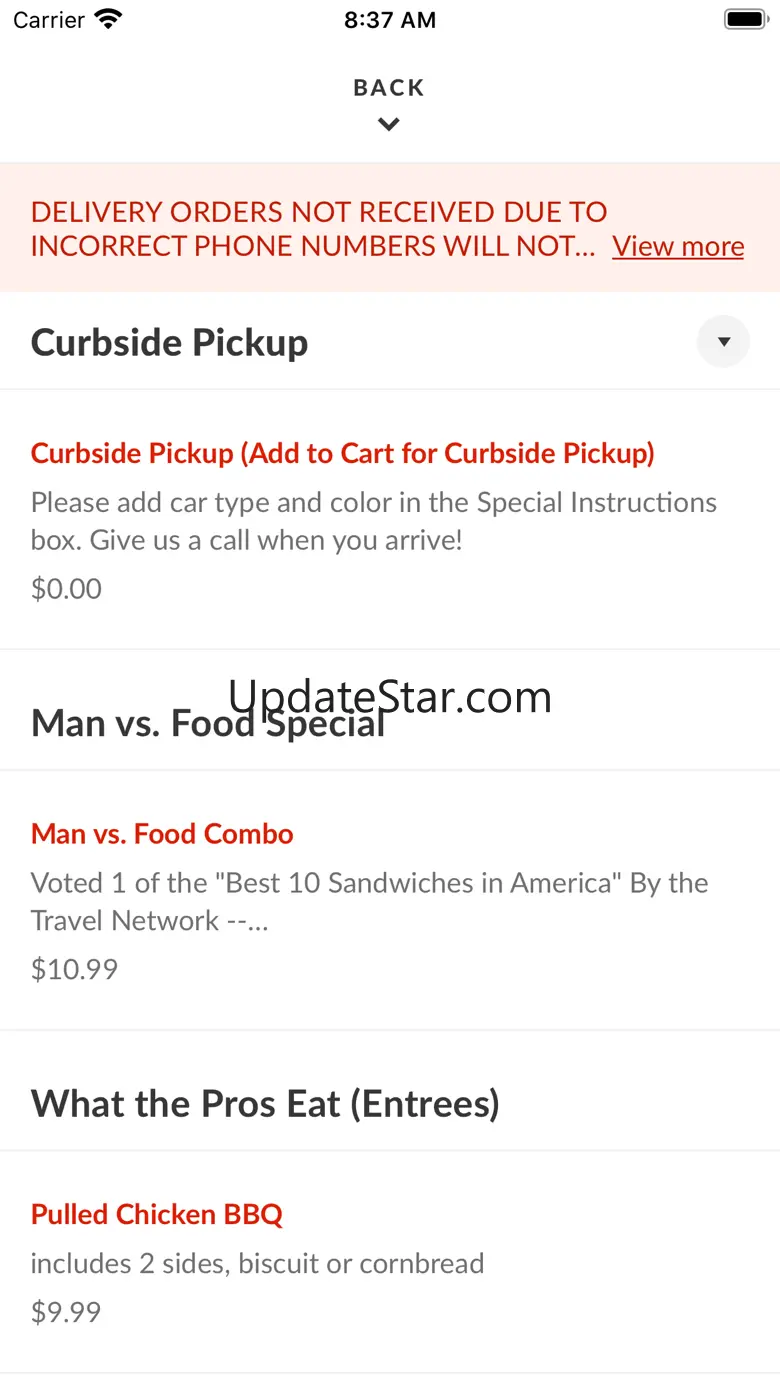This screenshot has height=1387, width=780.
Task: Expand the Curbside Pickup category dropdown arrow
Action: 723,342
